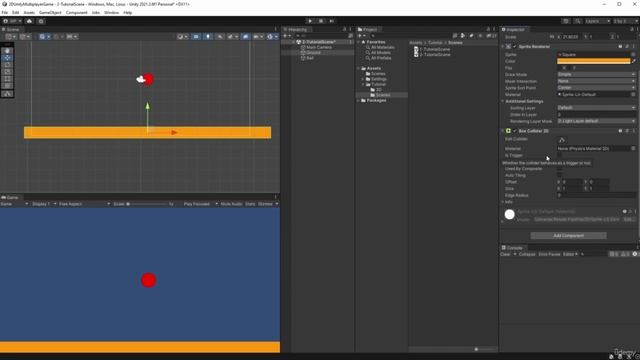Select the Rect tool in Scene toolbar
The image size is (640, 360).
[7, 79]
